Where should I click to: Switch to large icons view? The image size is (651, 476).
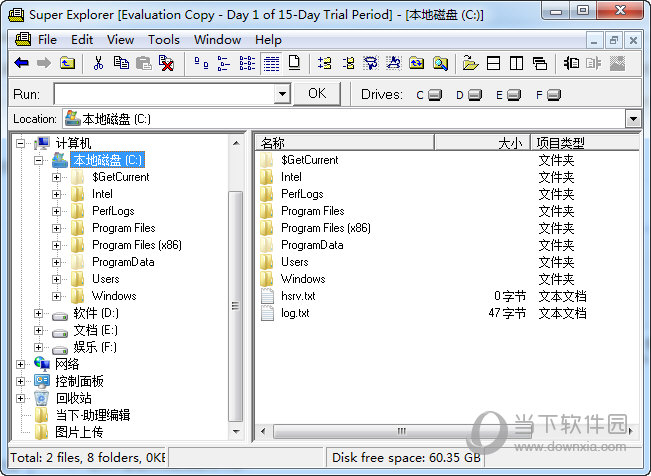[x=201, y=63]
